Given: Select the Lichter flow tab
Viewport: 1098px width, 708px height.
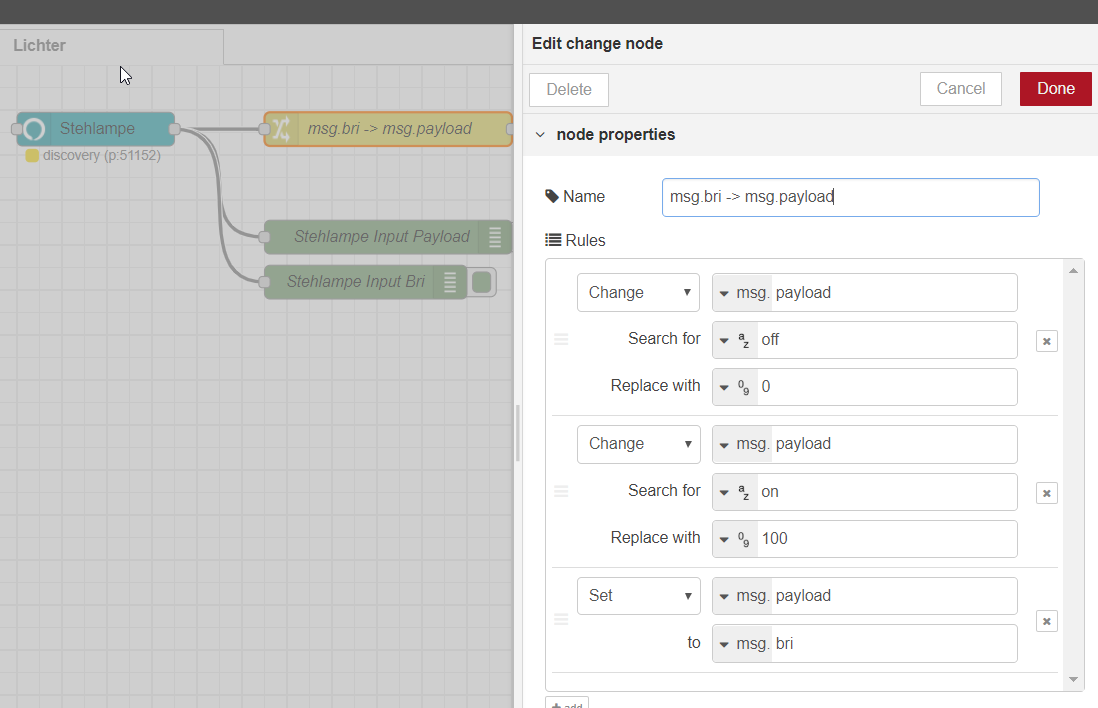Looking at the screenshot, I should [111, 46].
